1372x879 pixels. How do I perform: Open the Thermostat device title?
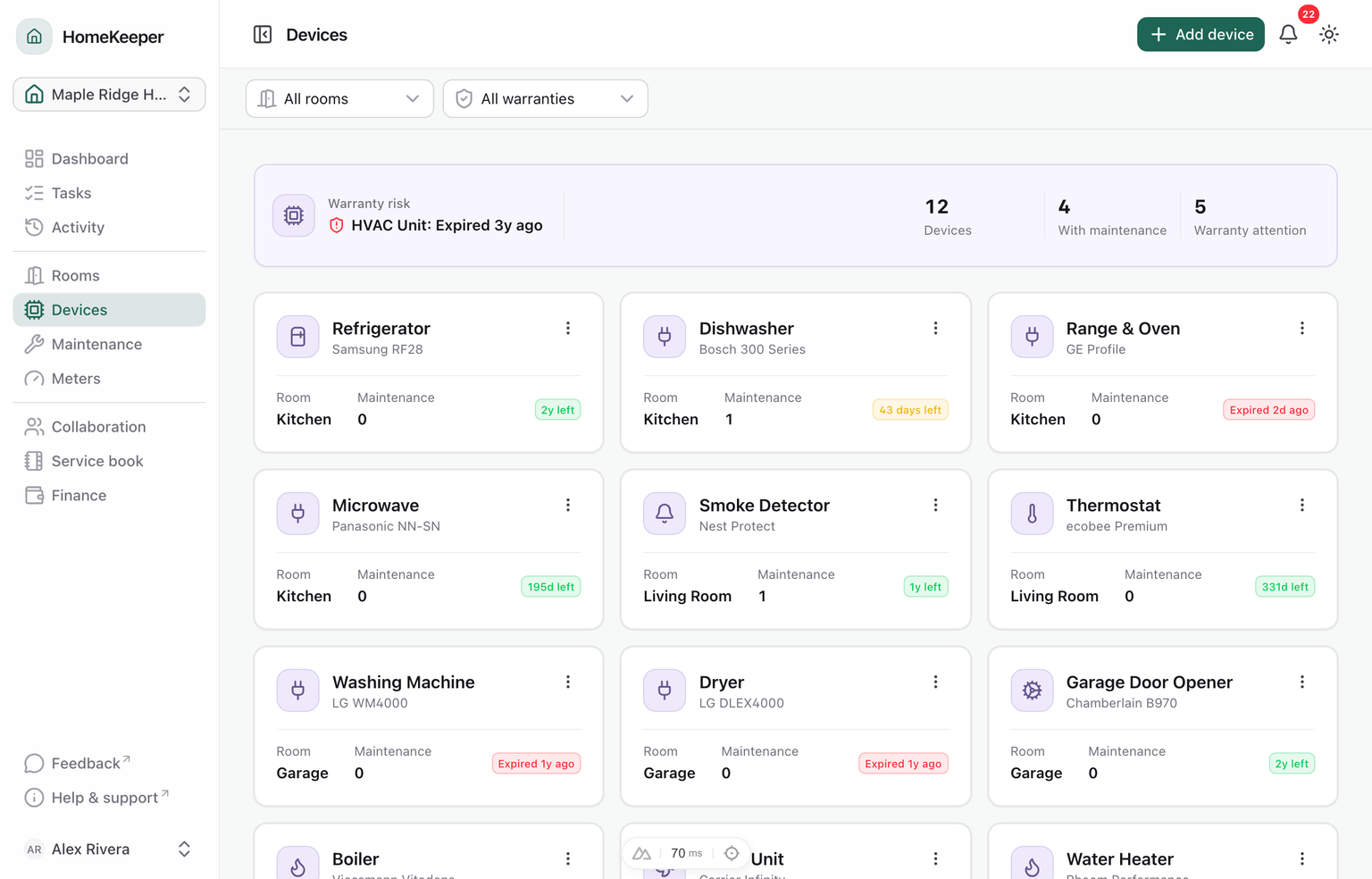pos(1113,506)
